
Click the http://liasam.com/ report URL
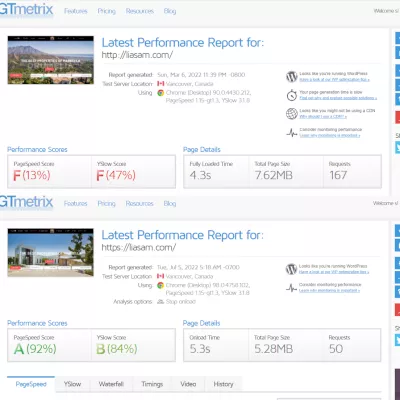pos(137,55)
